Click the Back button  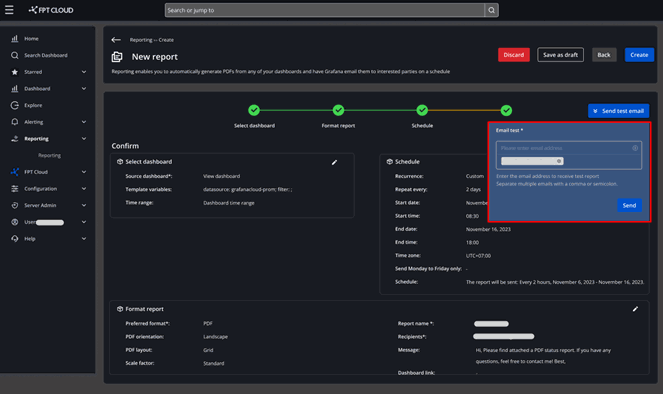[x=604, y=55]
